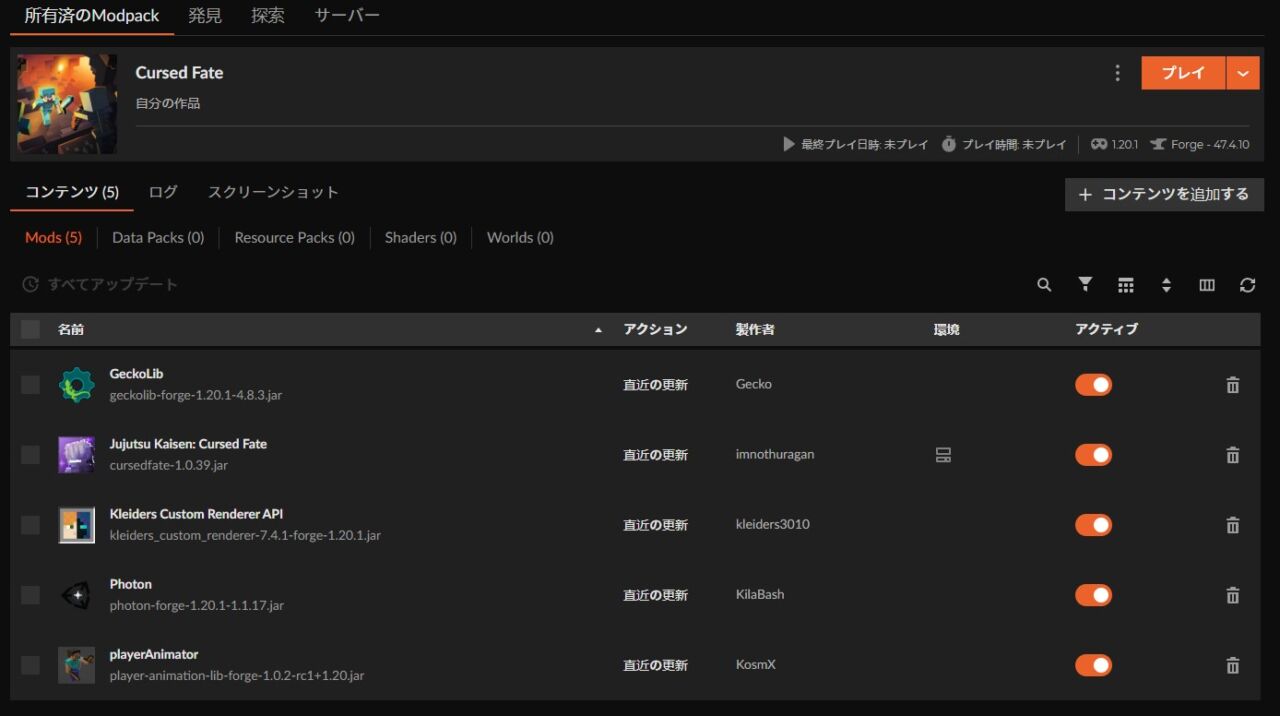Open the filter options for the mod list
Image resolution: width=1280 pixels, height=716 pixels.
1085,285
